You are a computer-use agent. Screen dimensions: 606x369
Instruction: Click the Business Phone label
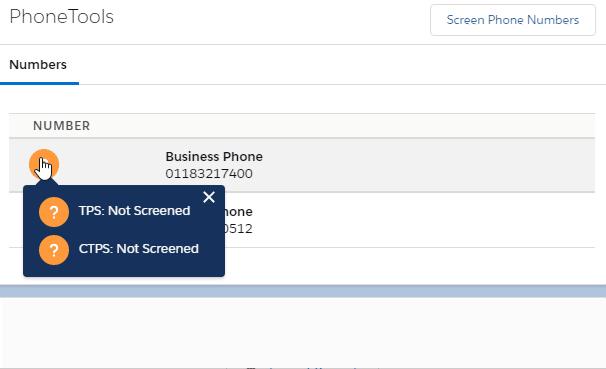point(214,156)
